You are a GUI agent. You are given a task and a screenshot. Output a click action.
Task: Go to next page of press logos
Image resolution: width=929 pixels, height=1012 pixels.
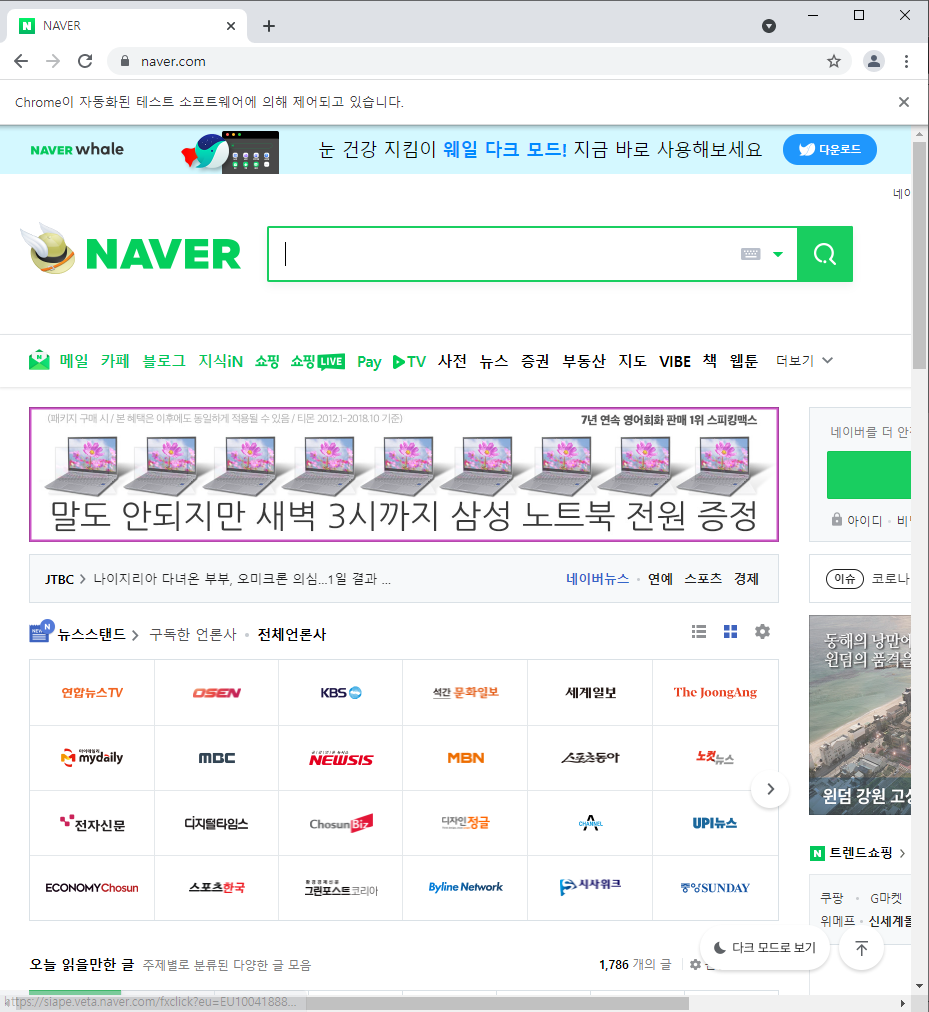coord(770,789)
